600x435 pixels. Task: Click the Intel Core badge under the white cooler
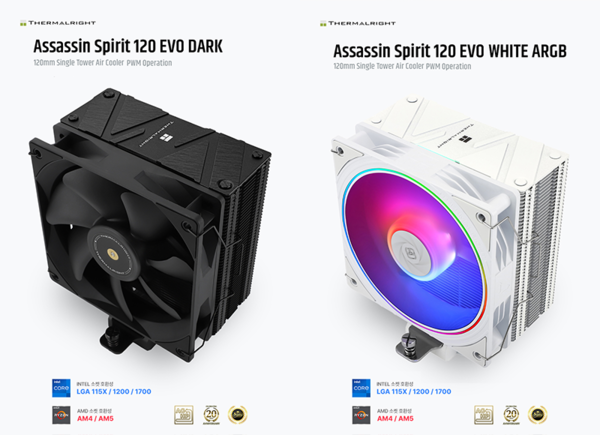[x=361, y=388]
